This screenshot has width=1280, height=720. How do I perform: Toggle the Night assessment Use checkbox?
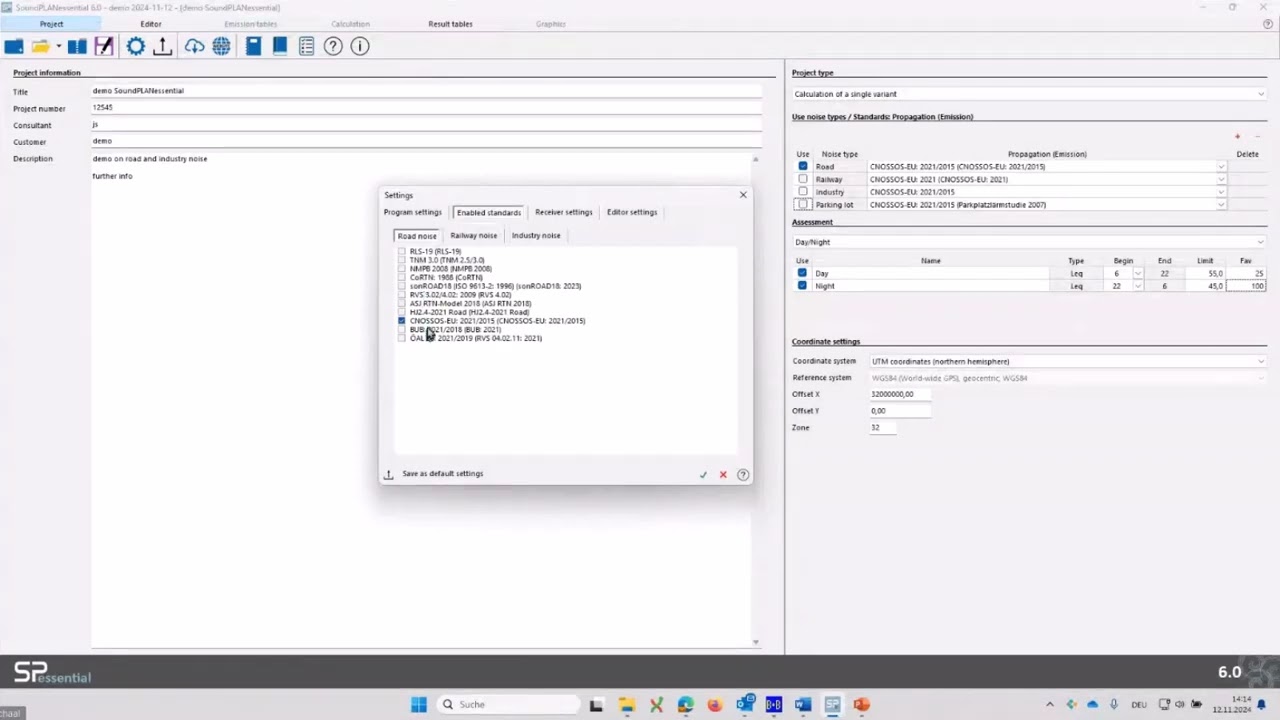[x=803, y=285]
